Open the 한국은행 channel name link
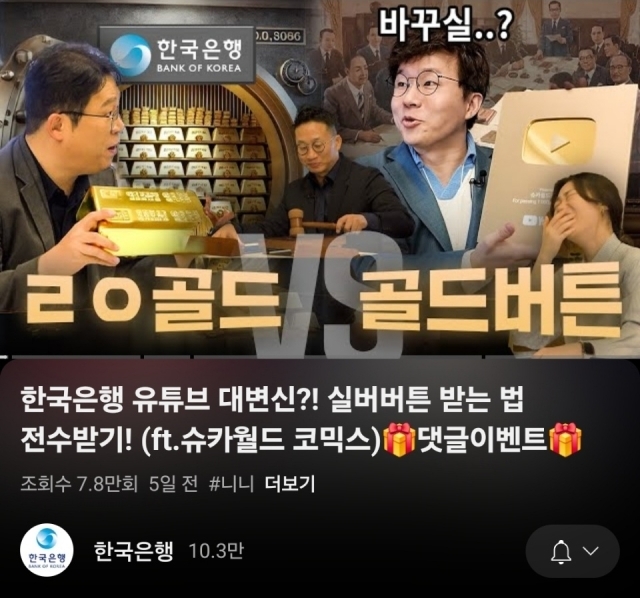Viewport: 640px width, 598px height. [133, 551]
